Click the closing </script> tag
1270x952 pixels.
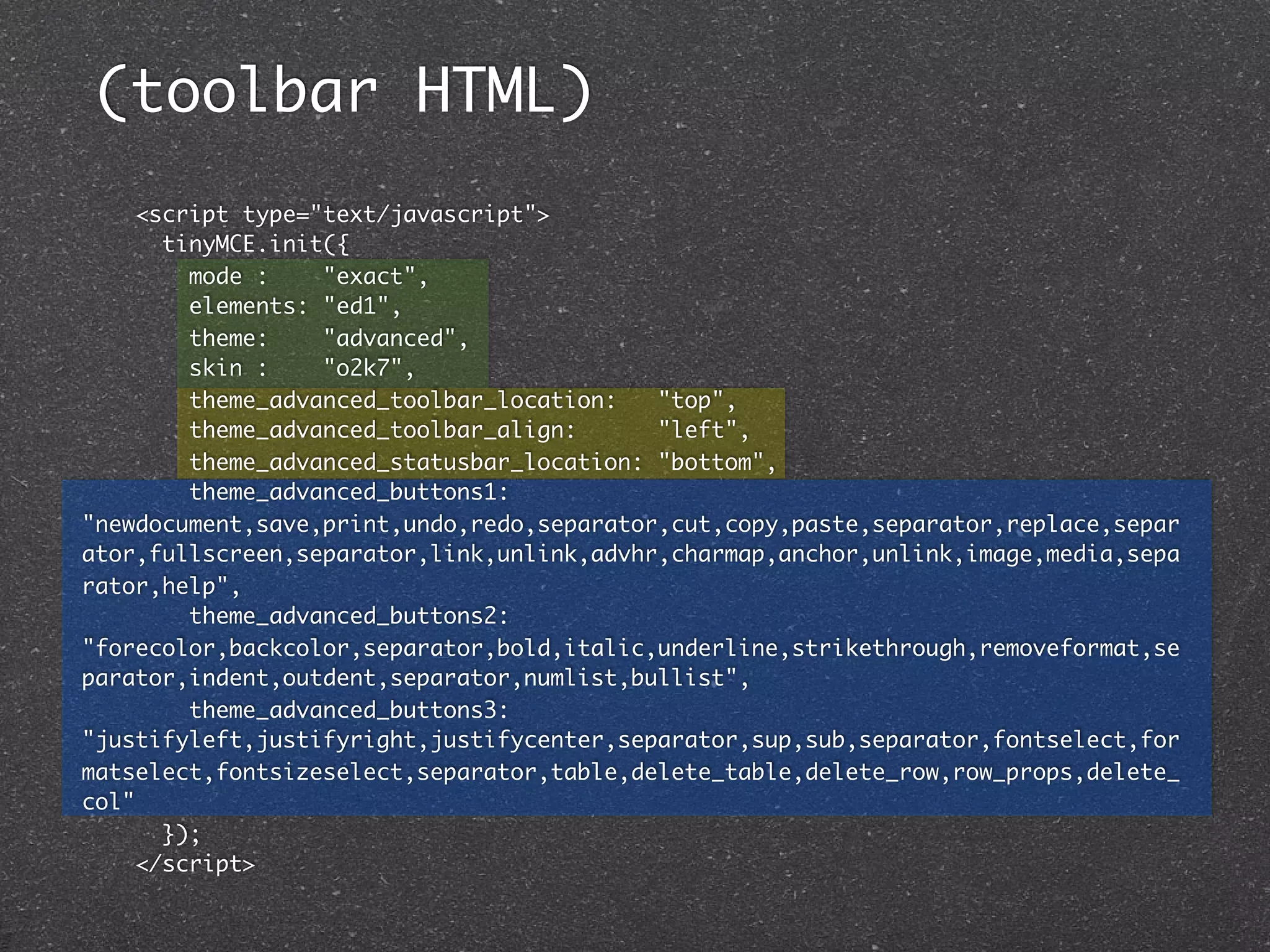[195, 864]
